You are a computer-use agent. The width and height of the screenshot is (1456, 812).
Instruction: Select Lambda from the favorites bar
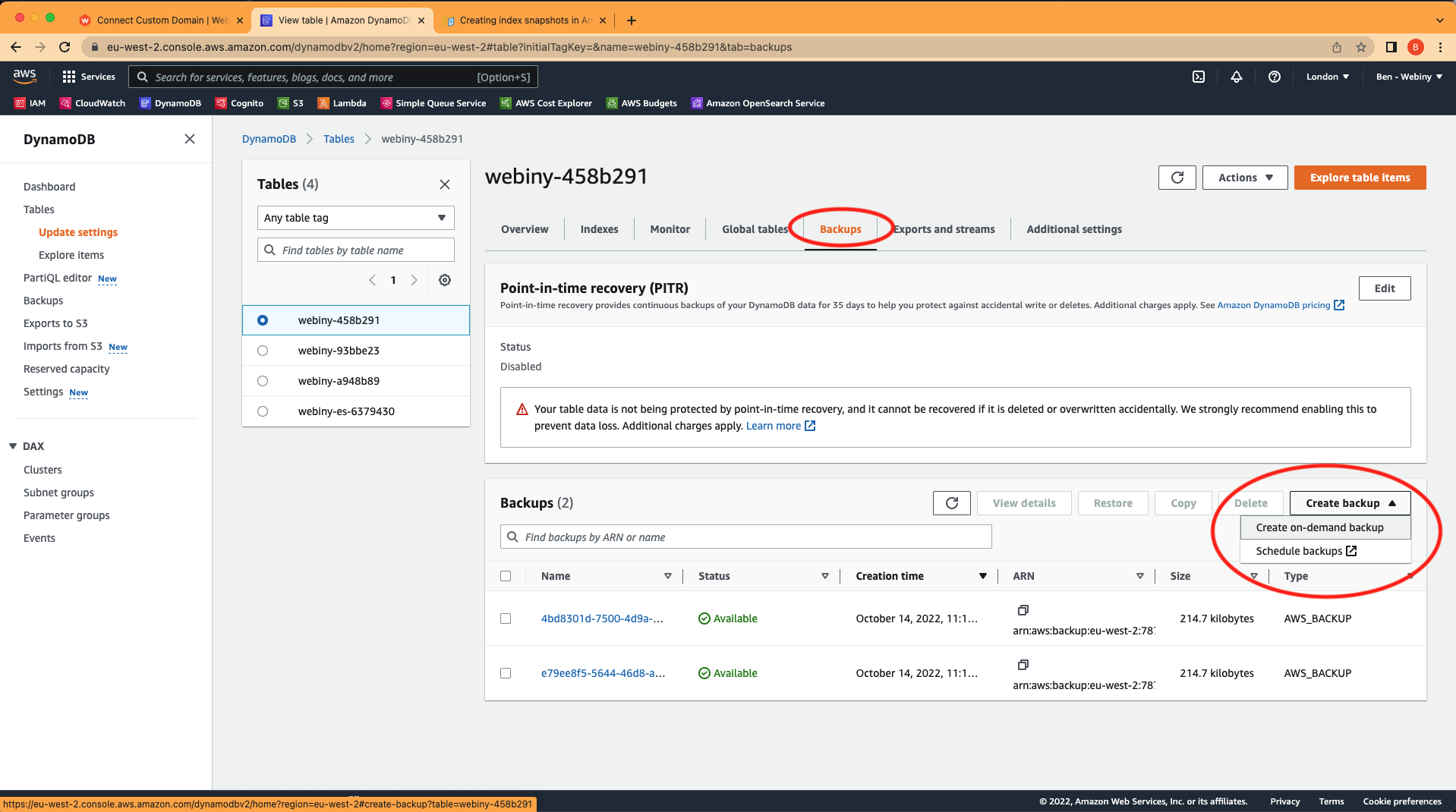[342, 102]
